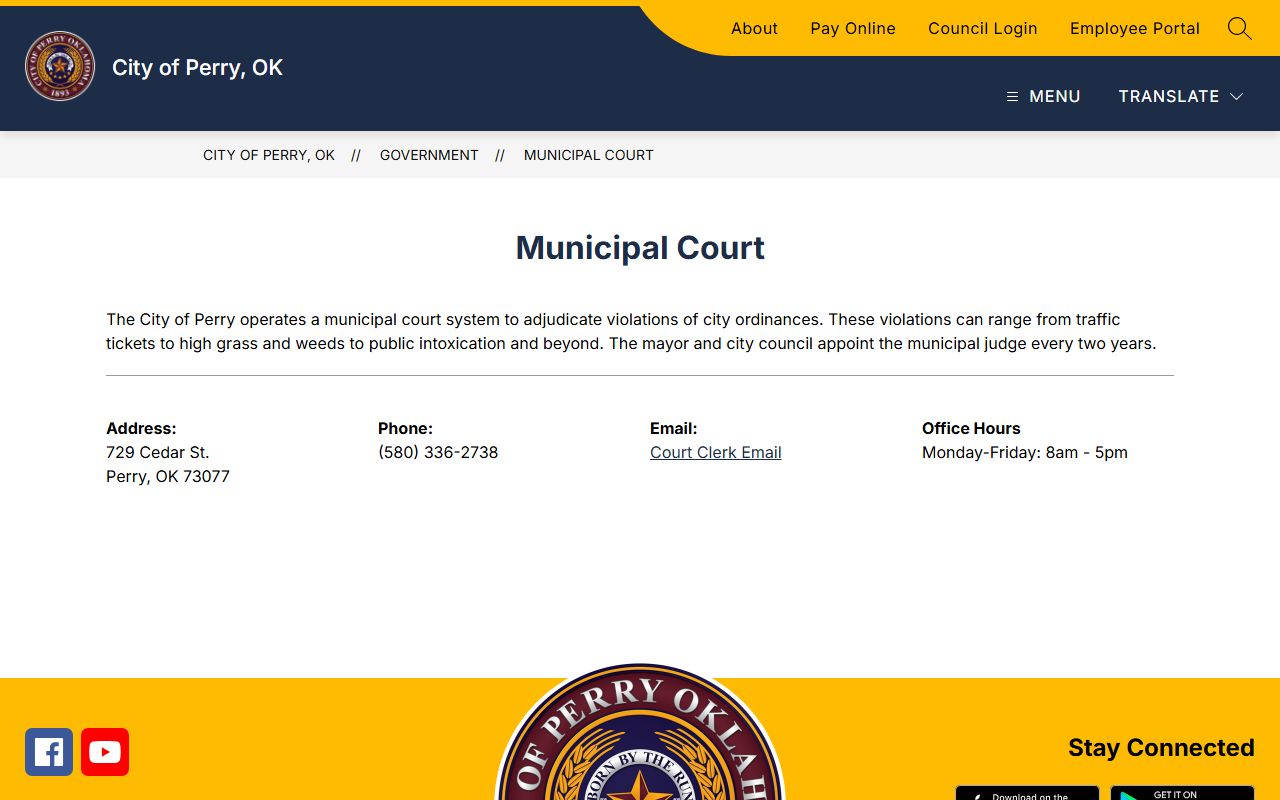Viewport: 1280px width, 800px height.
Task: Open the search magnifier icon
Action: (1239, 28)
